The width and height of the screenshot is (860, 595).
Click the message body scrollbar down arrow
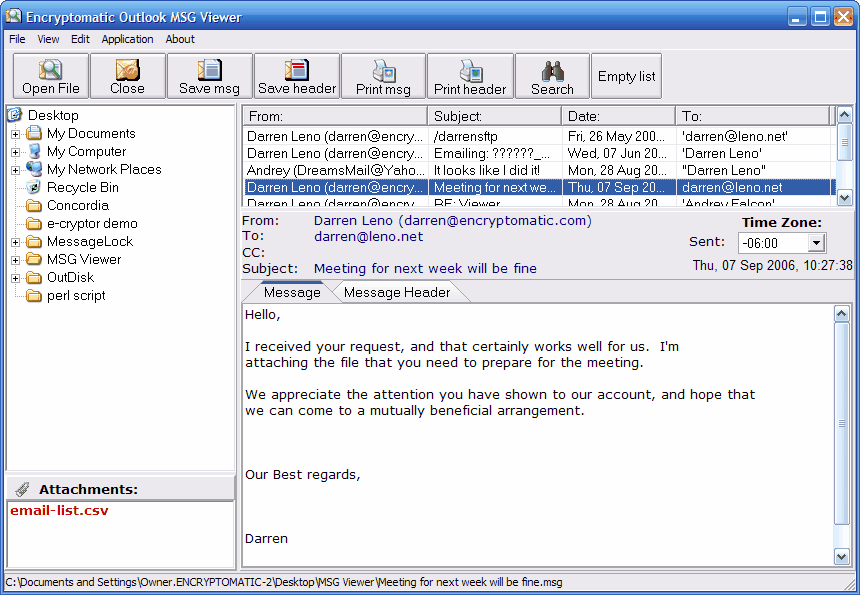pos(842,556)
